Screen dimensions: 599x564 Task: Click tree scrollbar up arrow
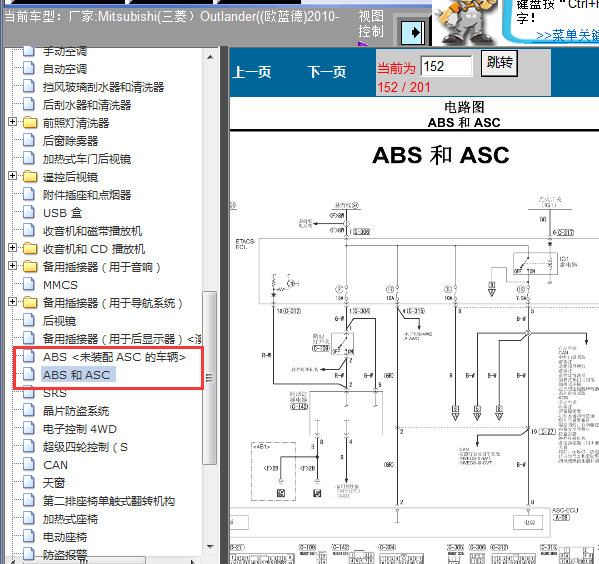[210, 57]
